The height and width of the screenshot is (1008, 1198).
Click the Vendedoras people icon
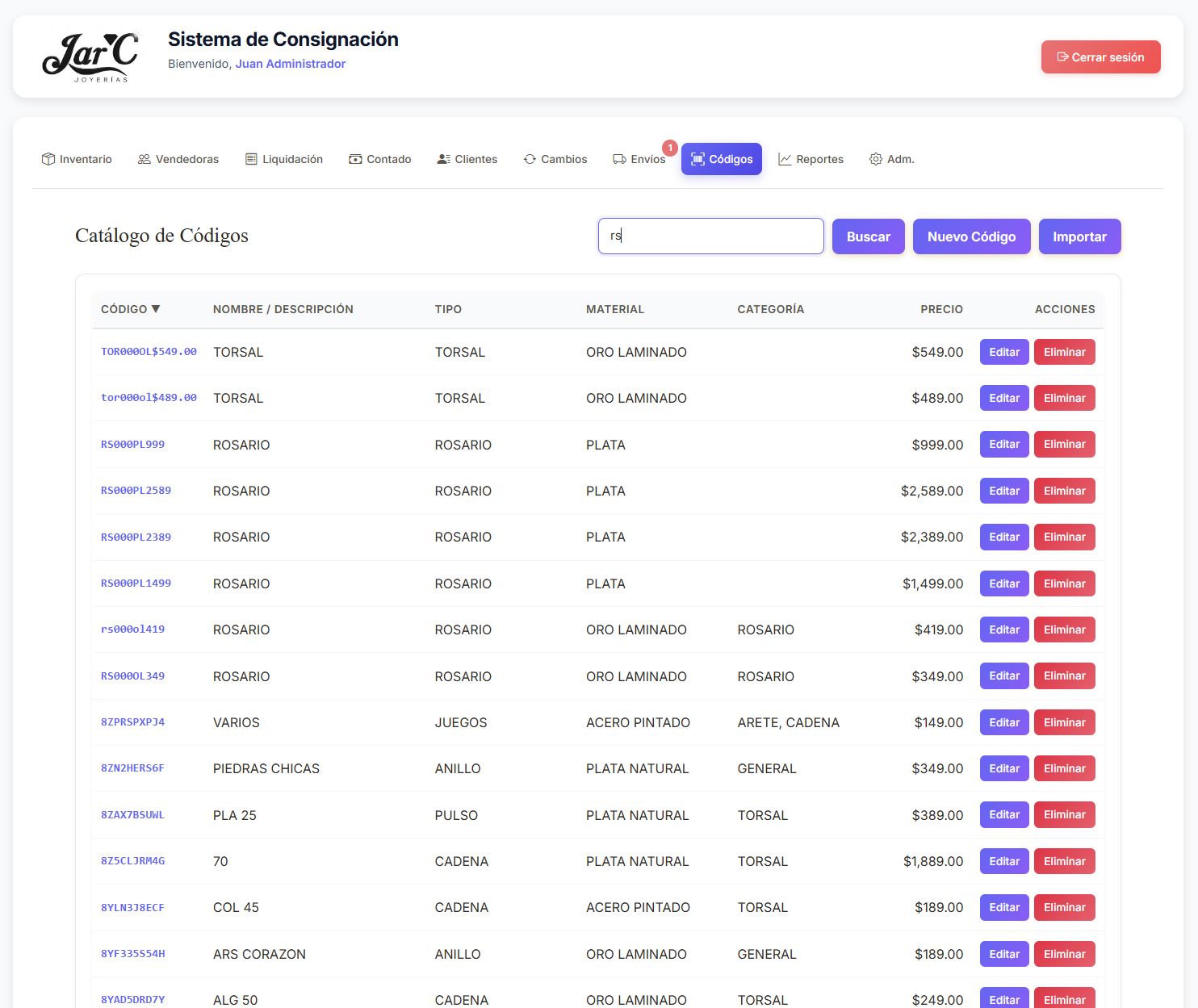(145, 159)
